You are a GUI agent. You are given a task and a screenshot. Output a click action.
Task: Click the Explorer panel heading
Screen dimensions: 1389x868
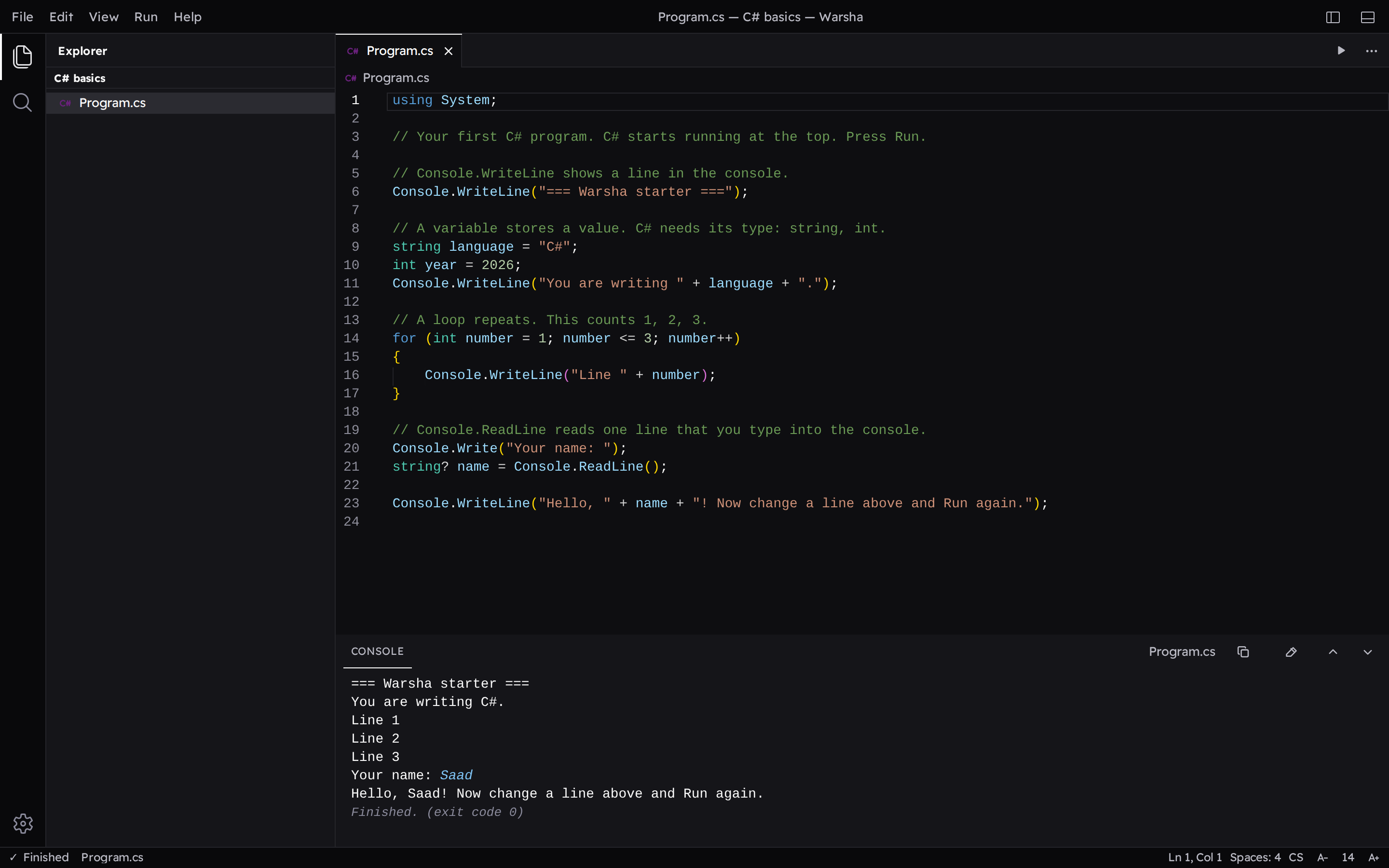click(x=82, y=51)
